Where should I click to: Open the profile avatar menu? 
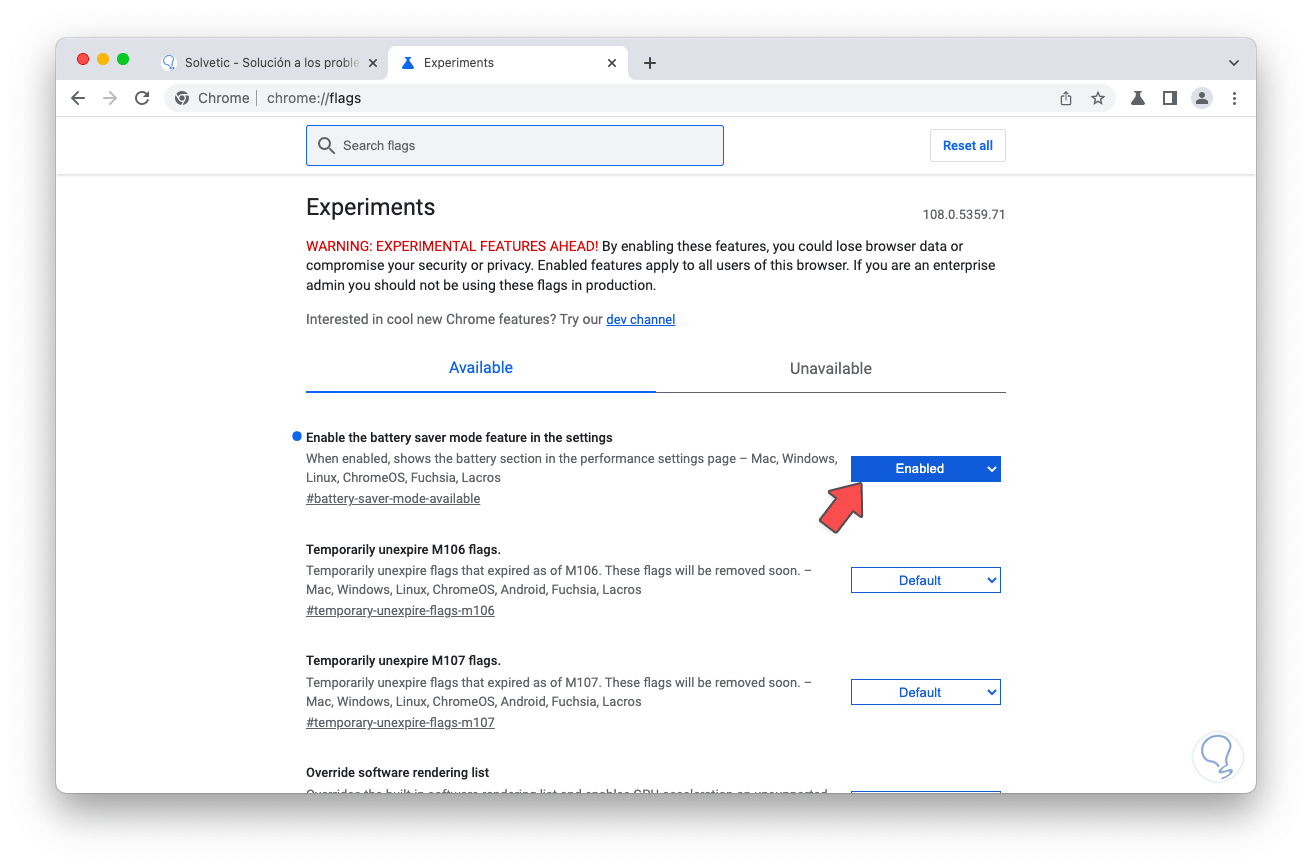tap(1202, 98)
